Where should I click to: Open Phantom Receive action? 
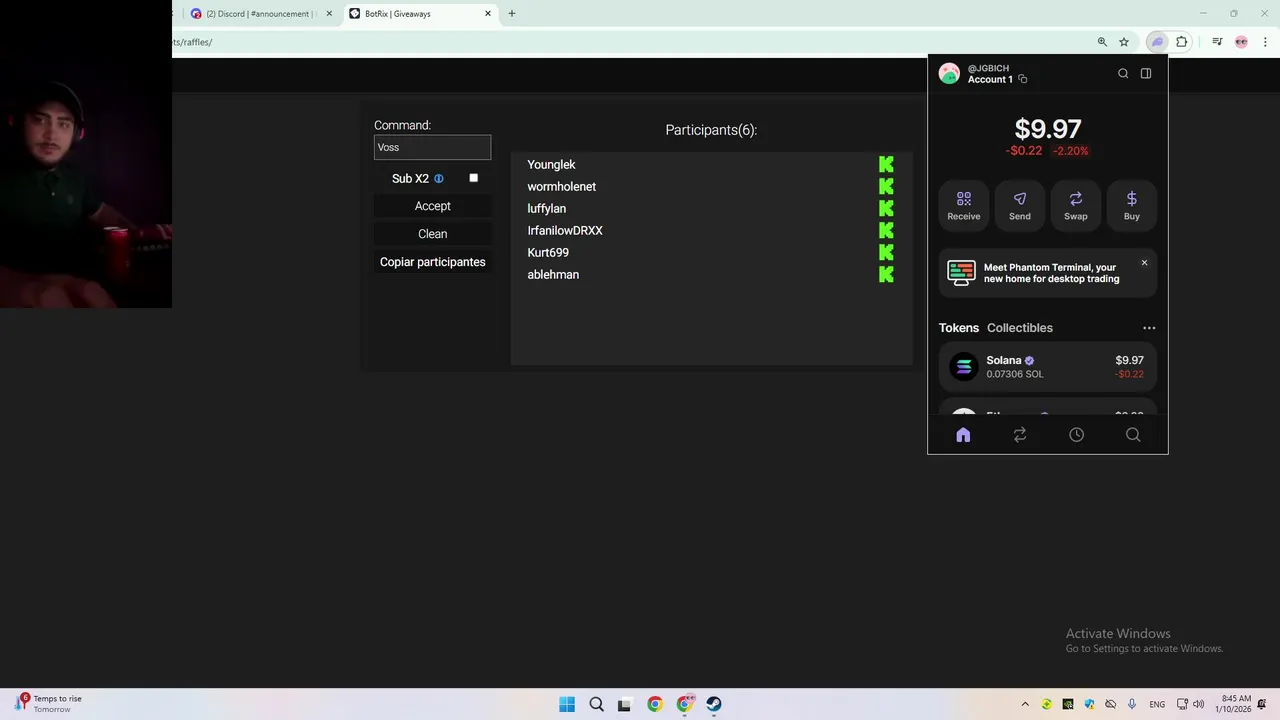point(964,205)
